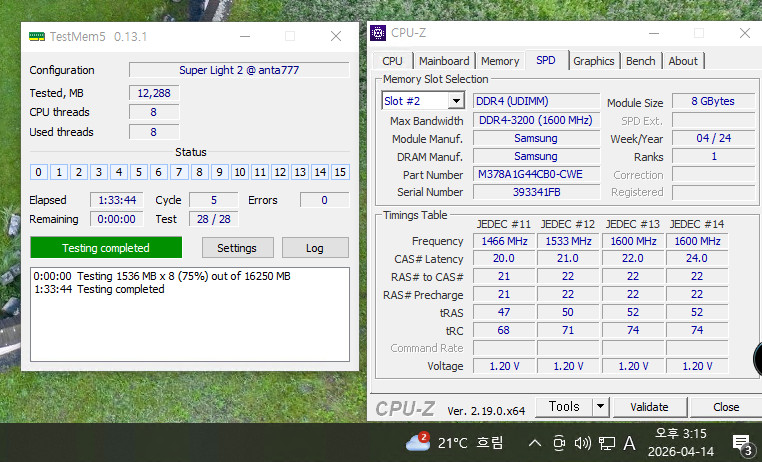This screenshot has height=462, width=762.
Task: Open the notification center icon
Action: click(x=743, y=445)
